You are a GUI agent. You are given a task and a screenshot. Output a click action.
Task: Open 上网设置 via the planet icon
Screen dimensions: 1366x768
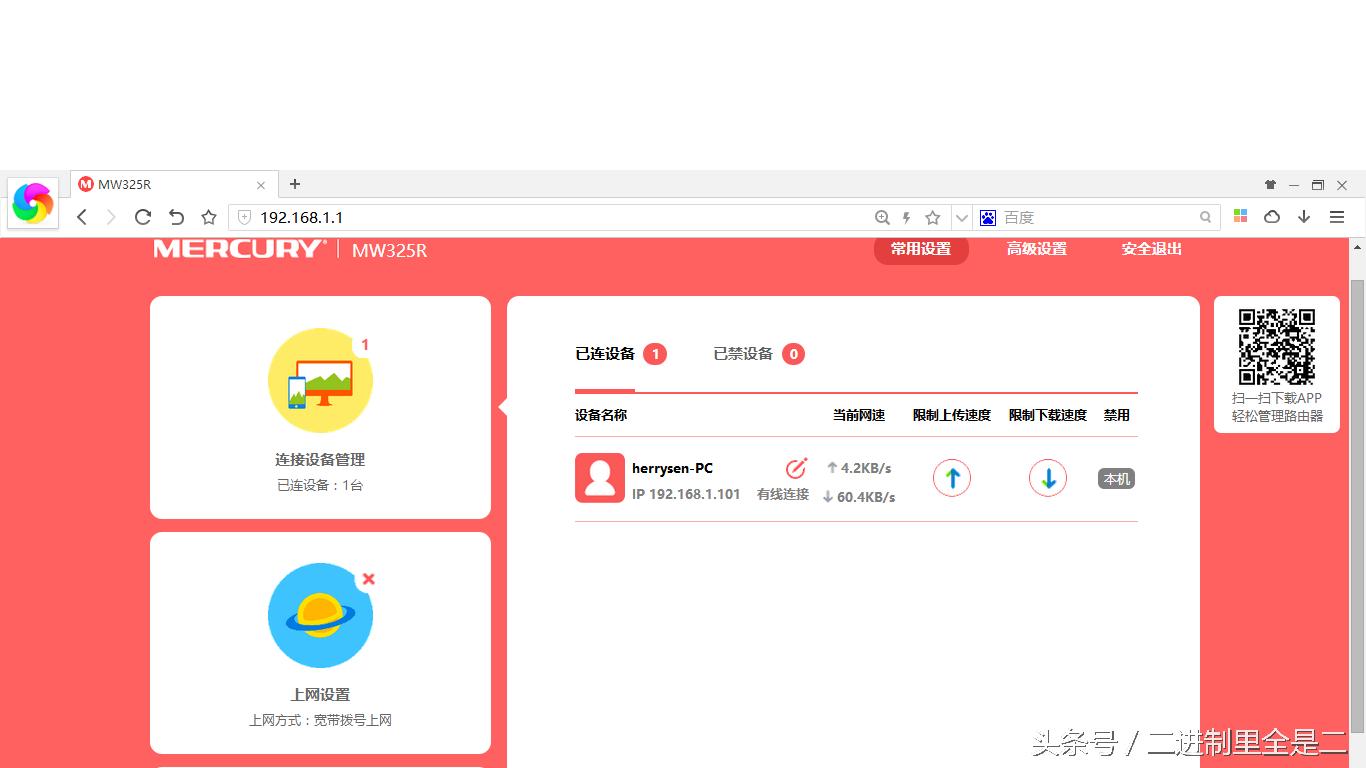coord(320,615)
